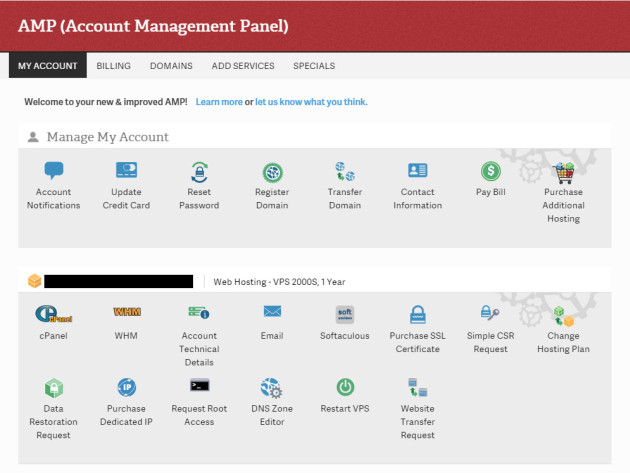Click the Change Hosting Plan icon
Viewport: 630px width, 473px height.
coord(564,316)
